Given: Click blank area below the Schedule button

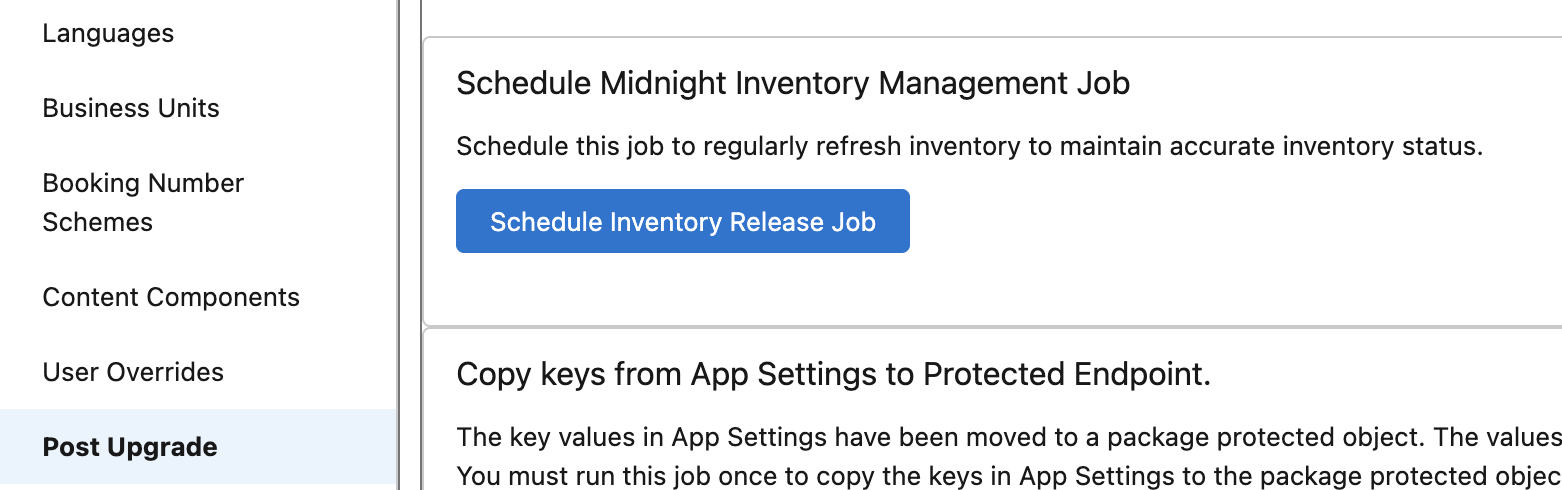Looking at the screenshot, I should coord(682,290).
